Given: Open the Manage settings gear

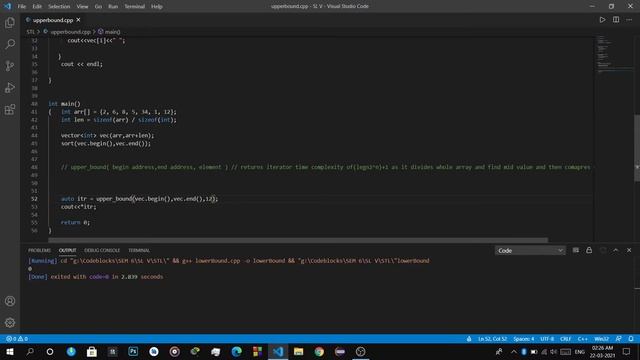Looking at the screenshot, I should [10, 322].
